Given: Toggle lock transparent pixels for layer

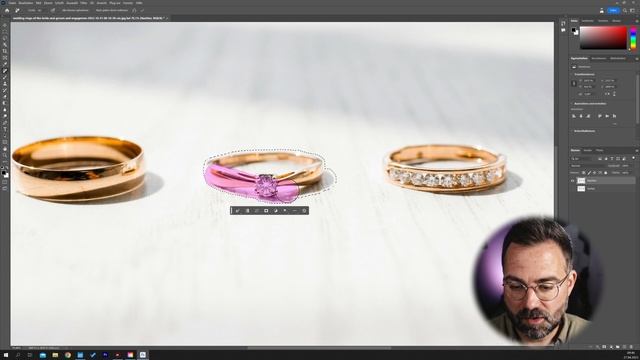Looking at the screenshot, I should [584, 173].
